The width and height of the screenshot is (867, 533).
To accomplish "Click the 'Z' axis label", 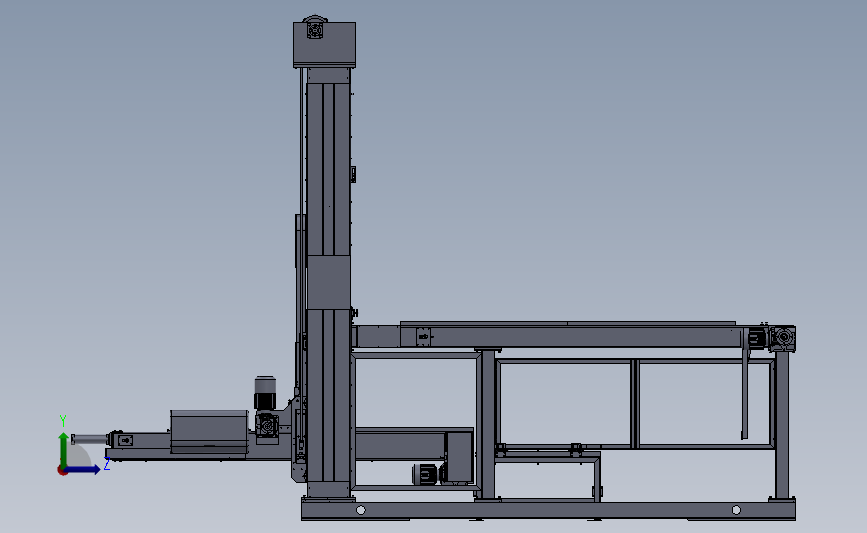I will click(x=107, y=464).
